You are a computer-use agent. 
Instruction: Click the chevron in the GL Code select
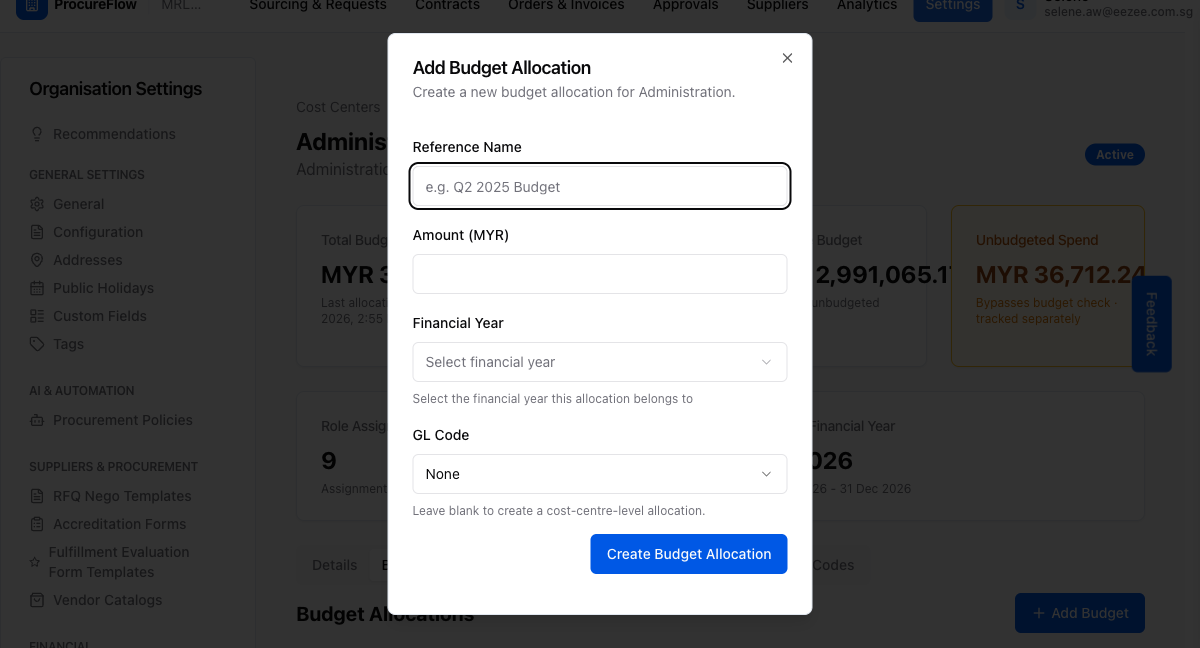767,474
